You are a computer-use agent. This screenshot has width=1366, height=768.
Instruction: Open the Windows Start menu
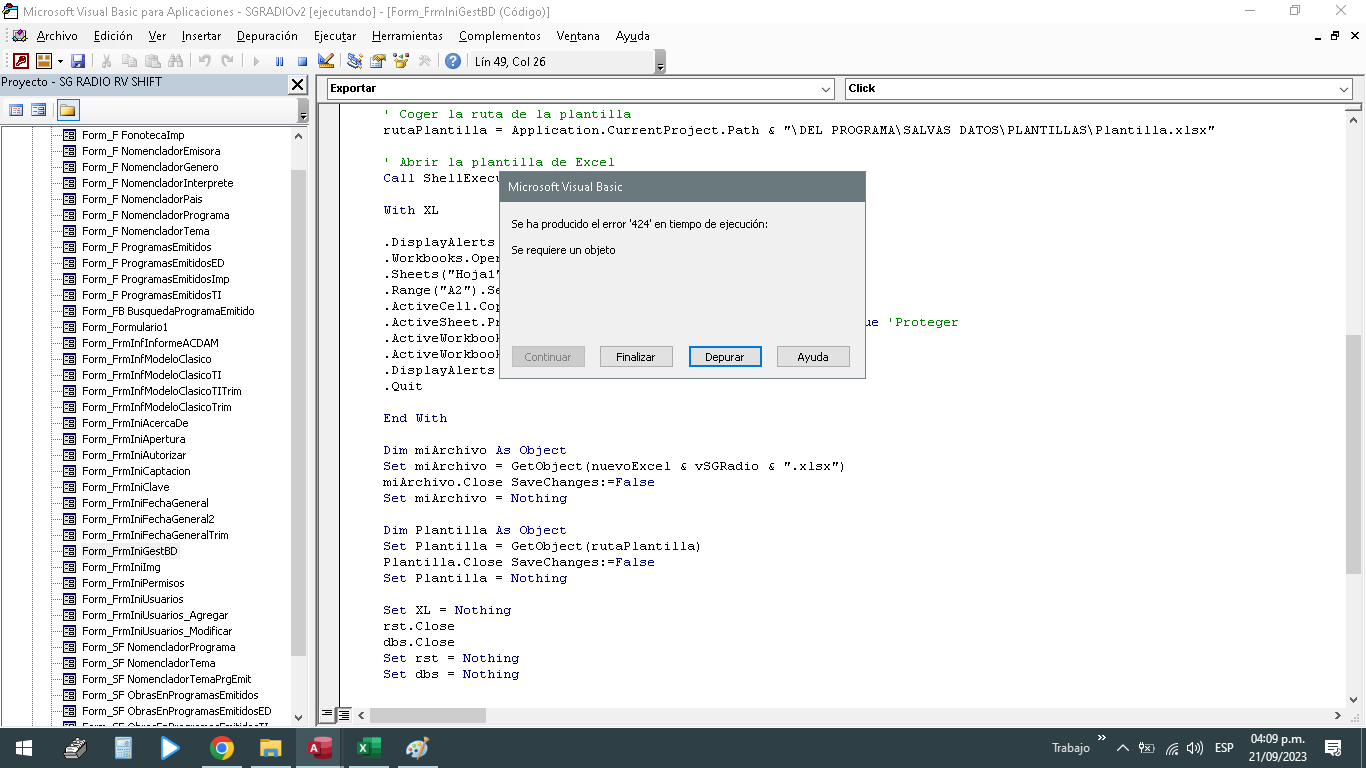point(24,748)
